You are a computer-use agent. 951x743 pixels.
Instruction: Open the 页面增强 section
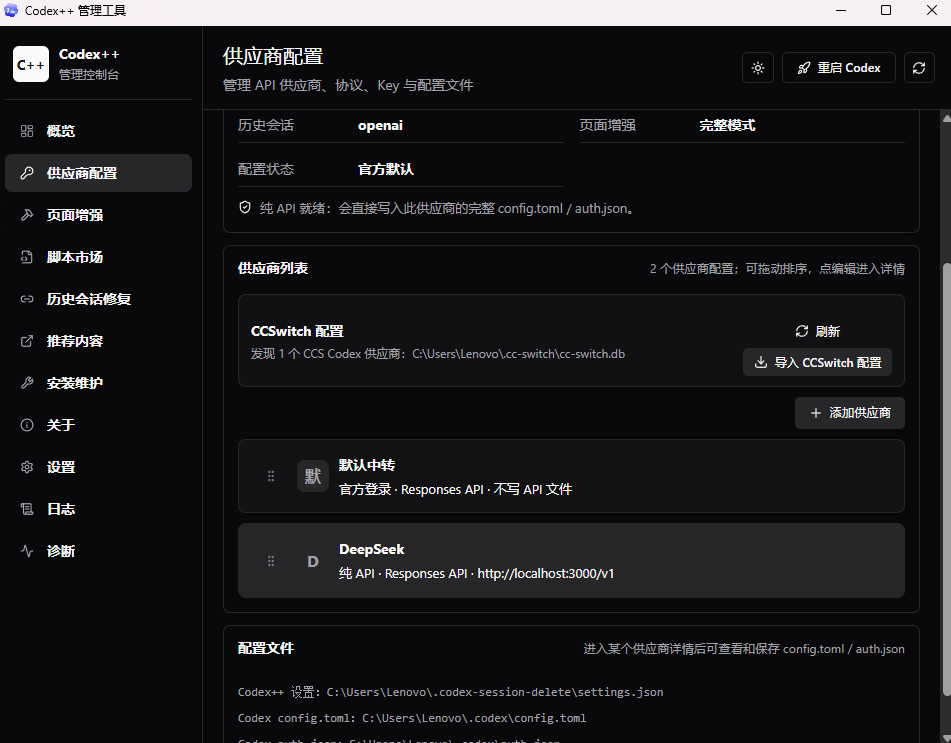[x=98, y=215]
